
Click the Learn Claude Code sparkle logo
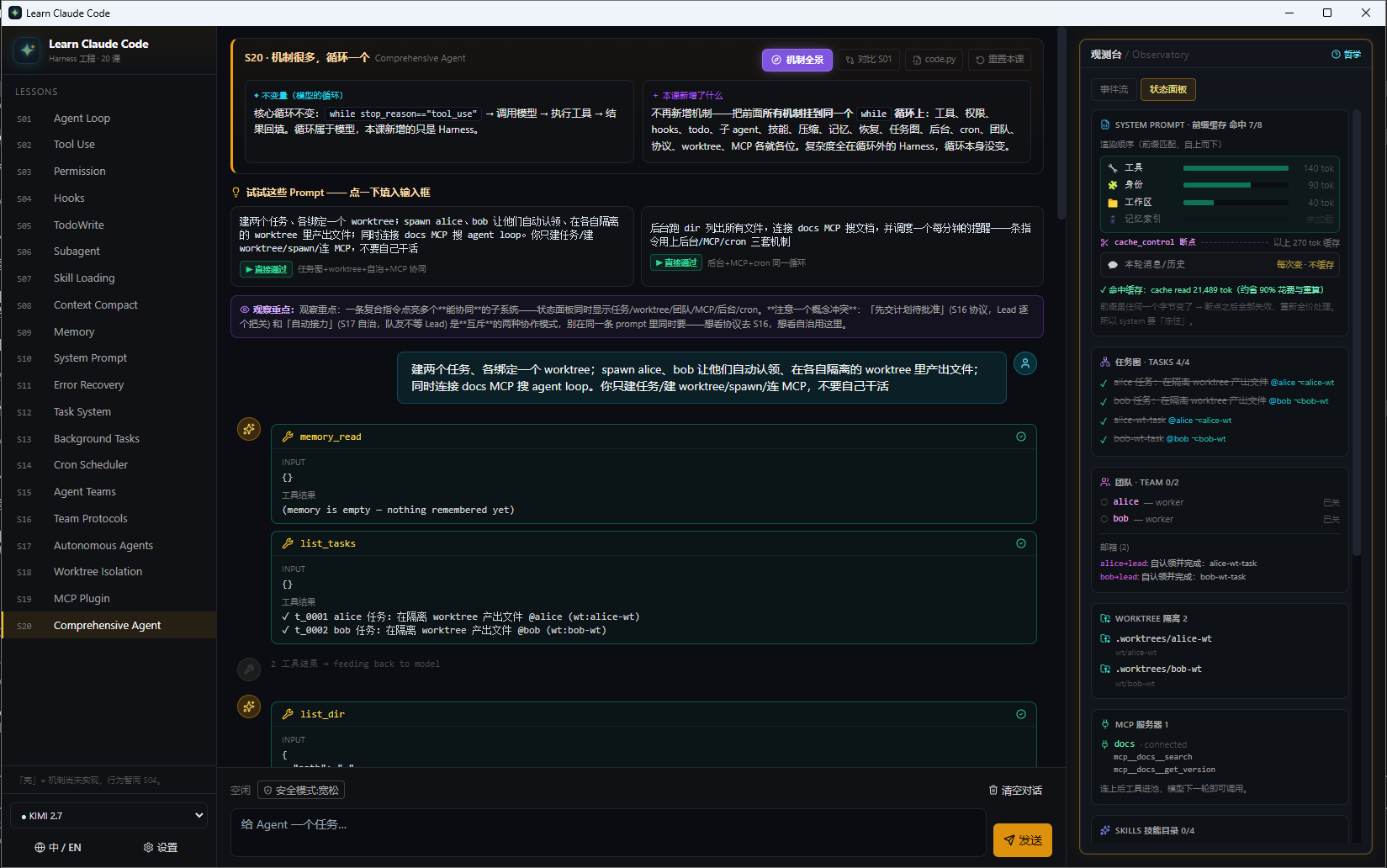[27, 50]
